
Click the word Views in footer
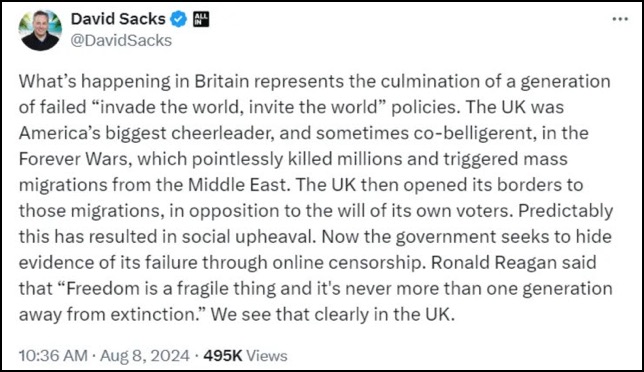[267, 356]
